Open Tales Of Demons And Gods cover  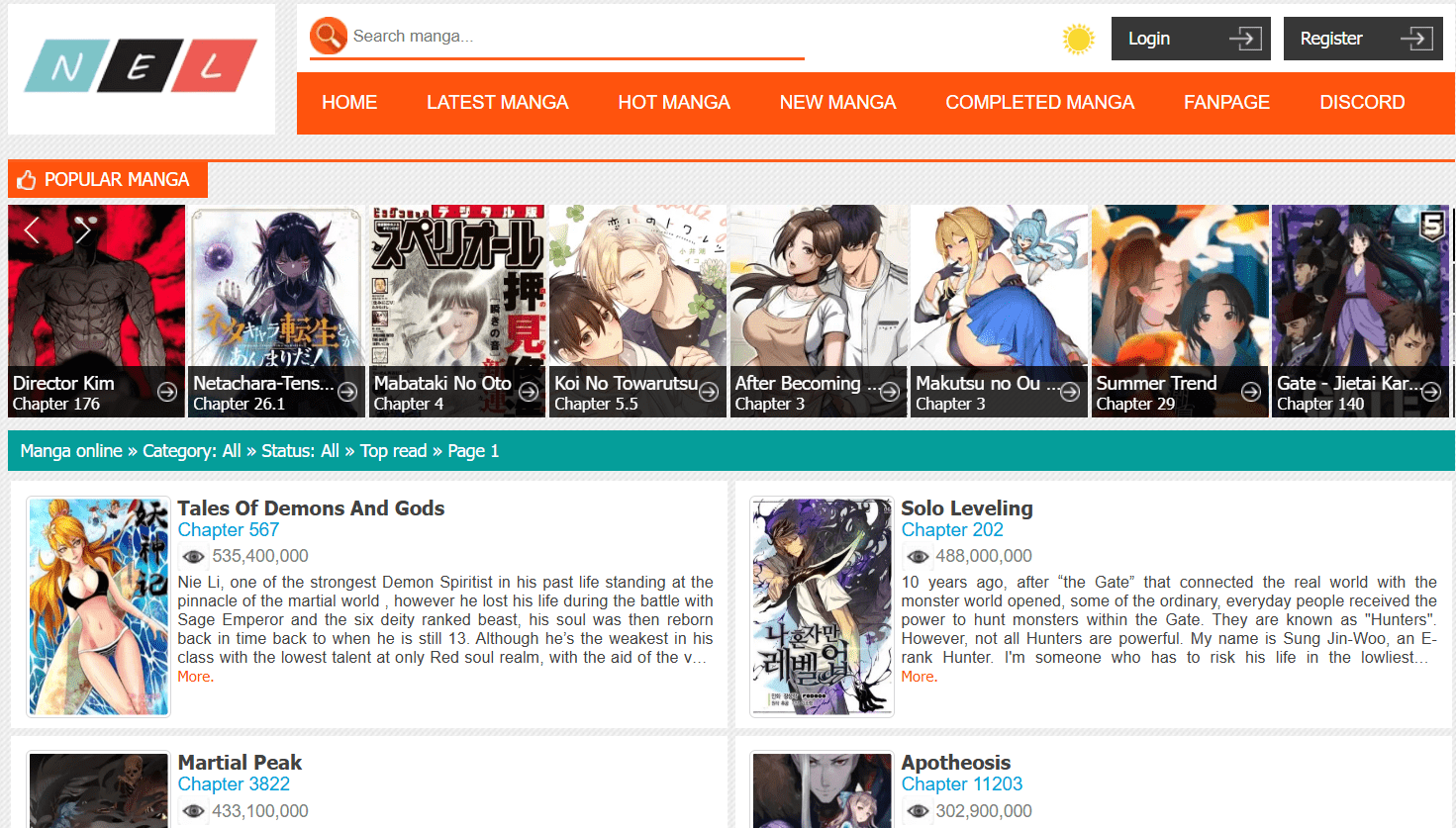pos(98,606)
